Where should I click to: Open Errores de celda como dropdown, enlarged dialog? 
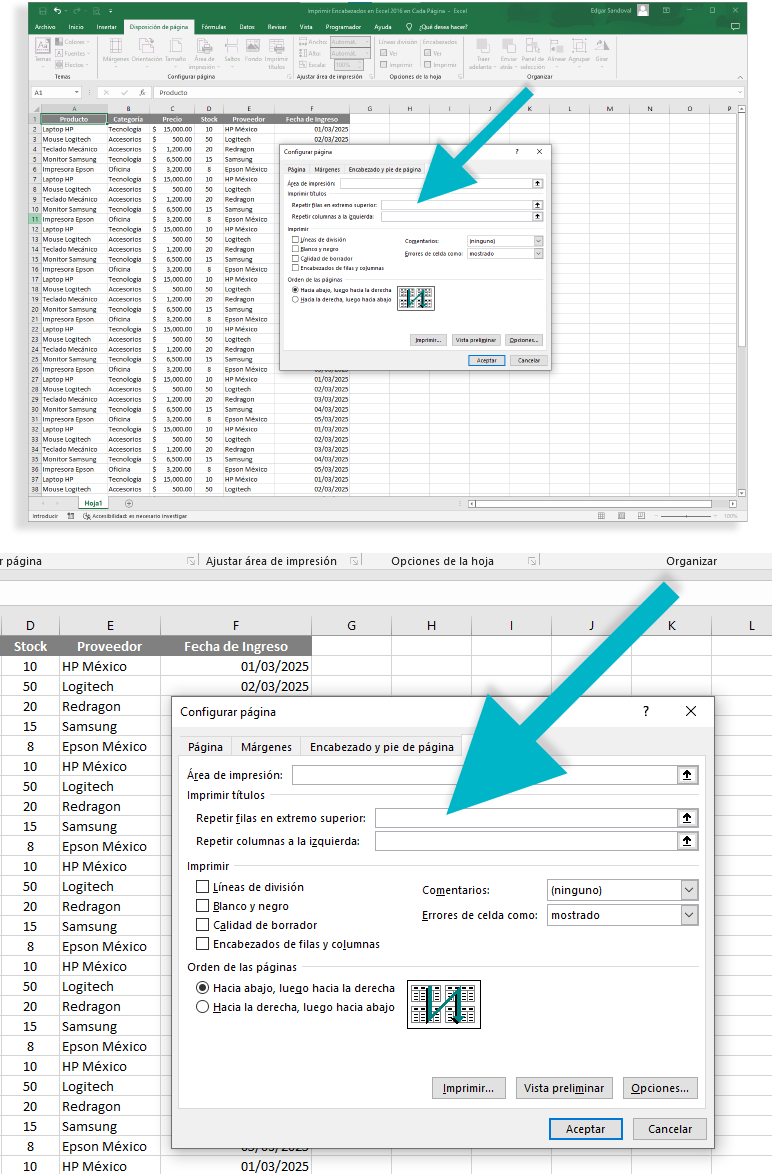[x=688, y=915]
